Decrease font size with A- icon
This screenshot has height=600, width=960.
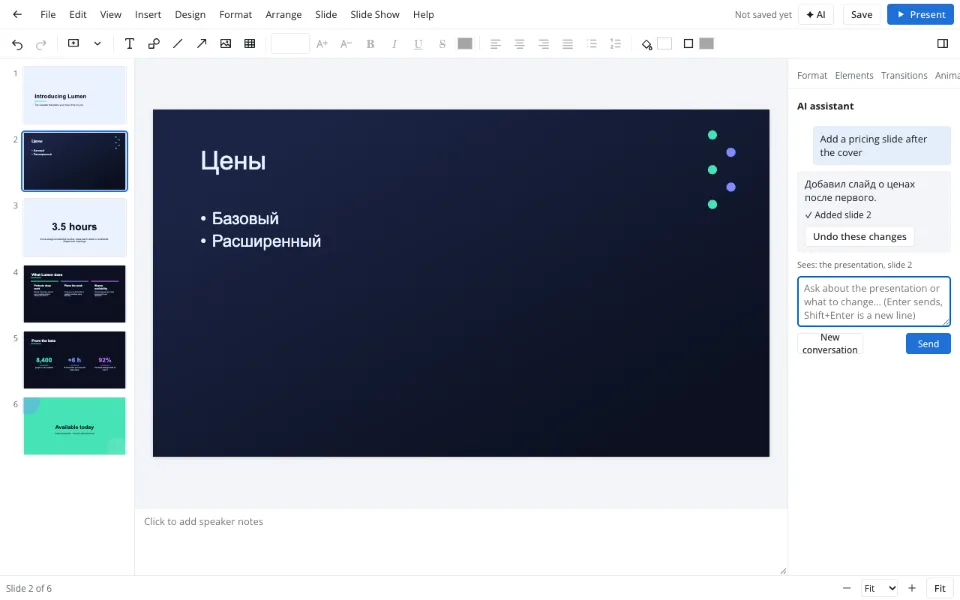[346, 43]
